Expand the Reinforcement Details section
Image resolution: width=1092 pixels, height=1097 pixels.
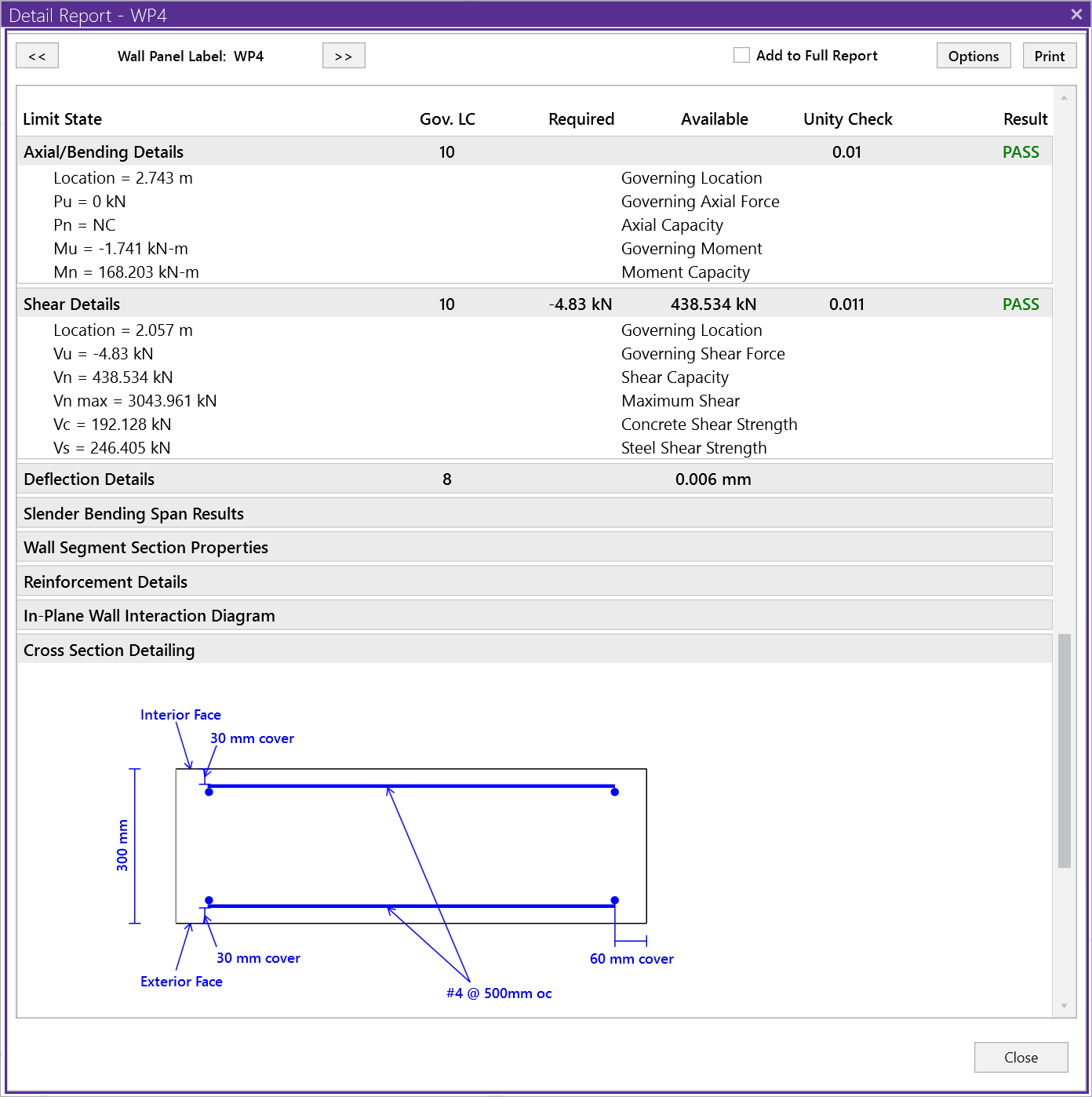pos(104,581)
